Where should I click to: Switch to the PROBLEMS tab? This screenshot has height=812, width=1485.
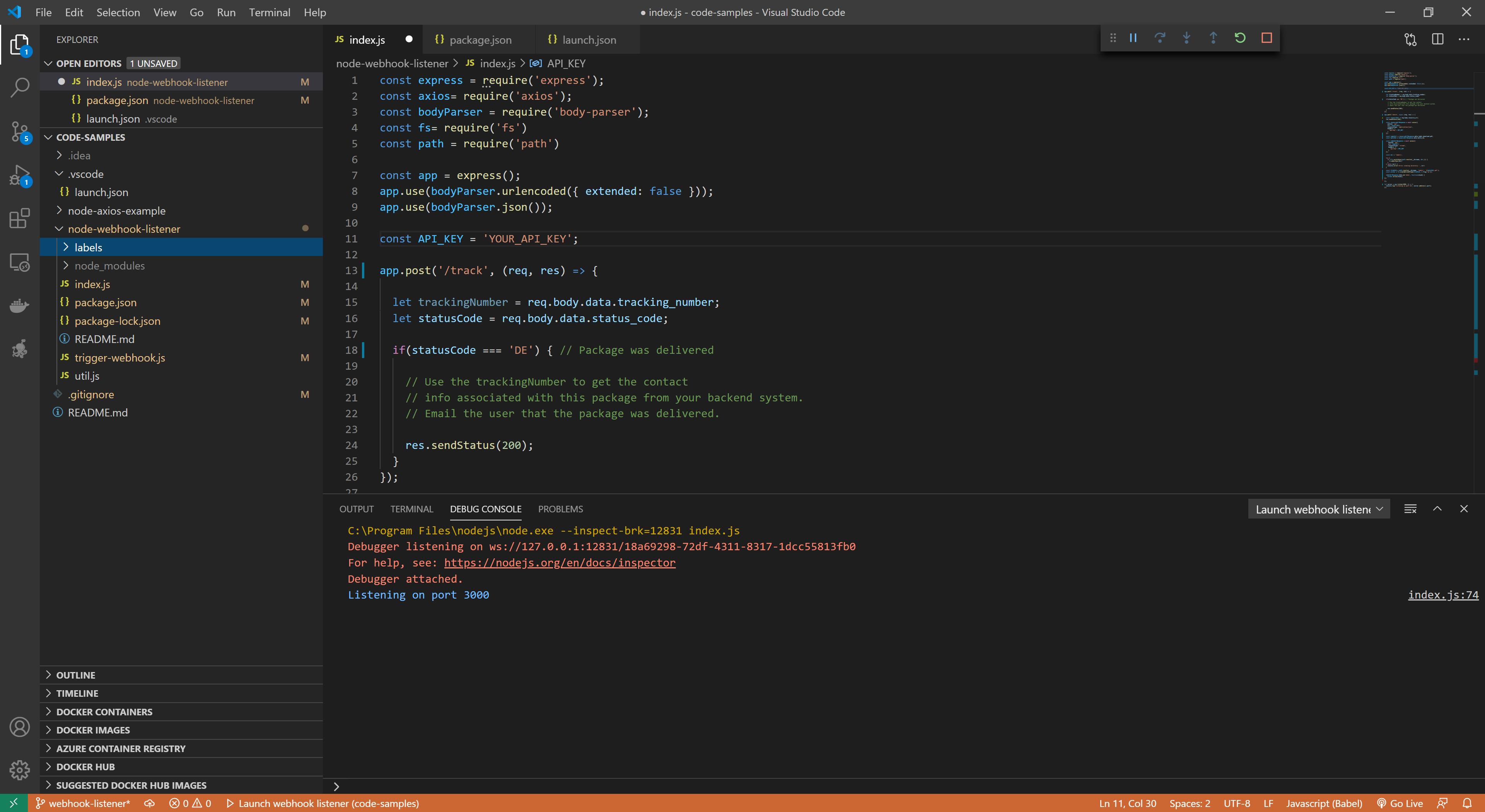(x=560, y=509)
